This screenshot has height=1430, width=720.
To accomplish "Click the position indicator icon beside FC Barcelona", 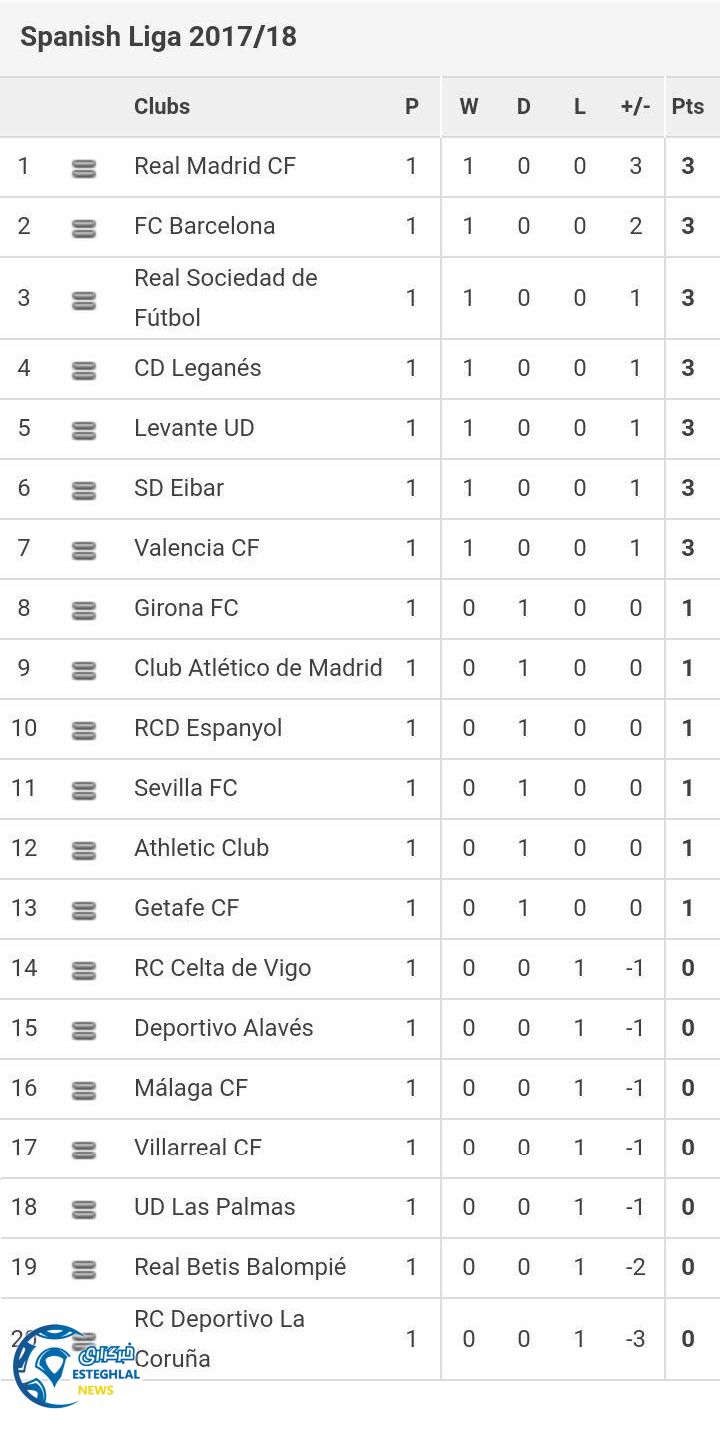I will [84, 229].
